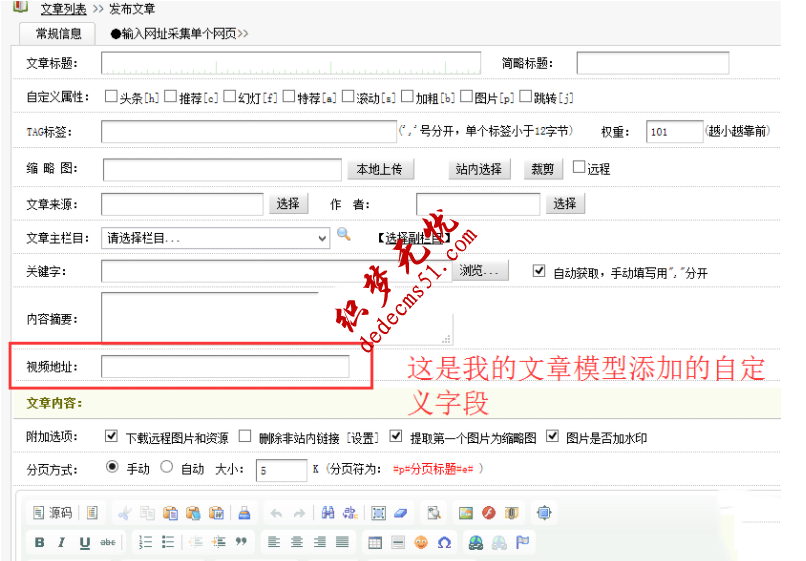Select 手动 pagination radio button

click(x=112, y=467)
